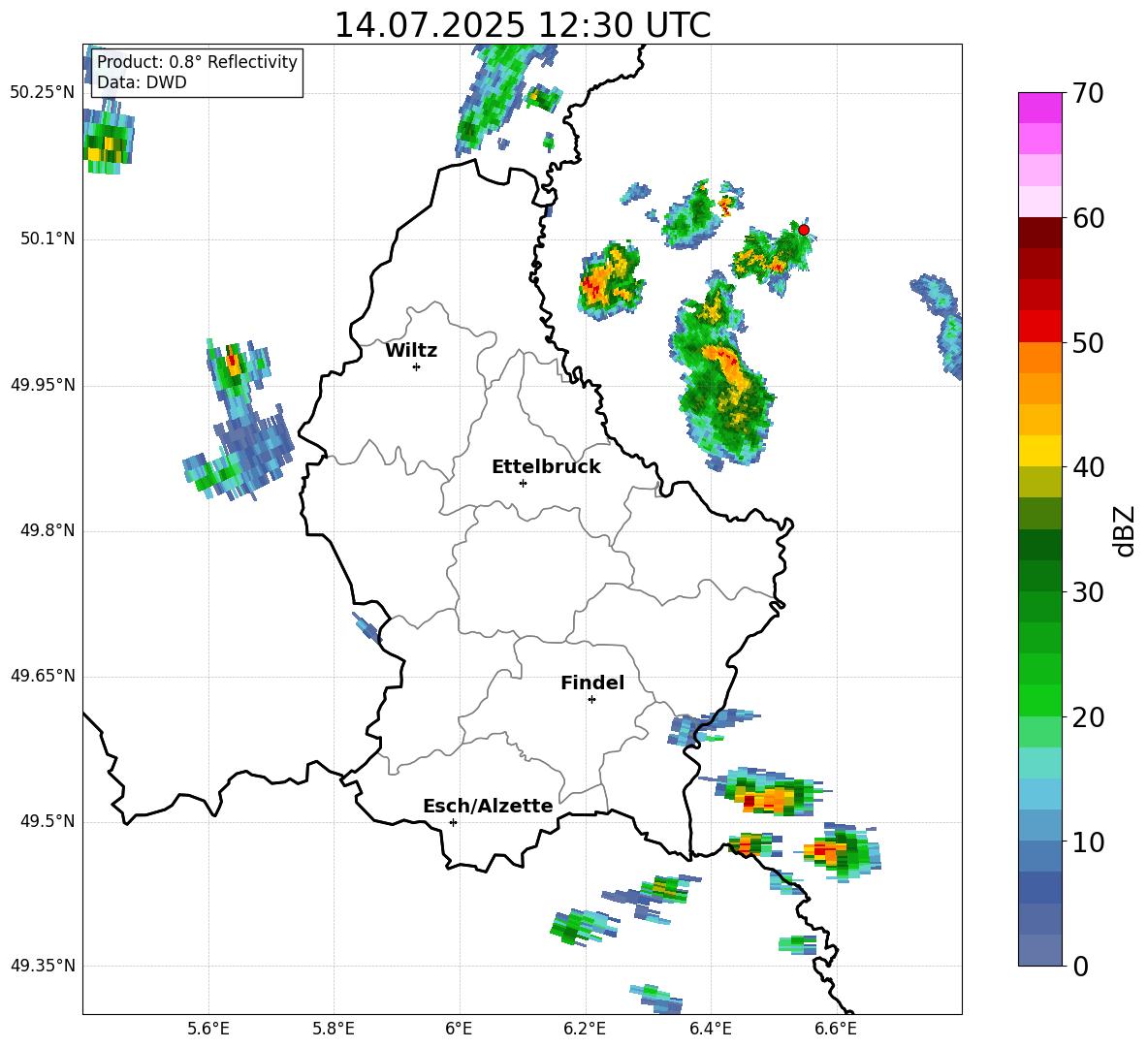Image resolution: width=1148 pixels, height=1048 pixels.
Task: Click the 40 colorbar tick label
Action: pos(1088,467)
